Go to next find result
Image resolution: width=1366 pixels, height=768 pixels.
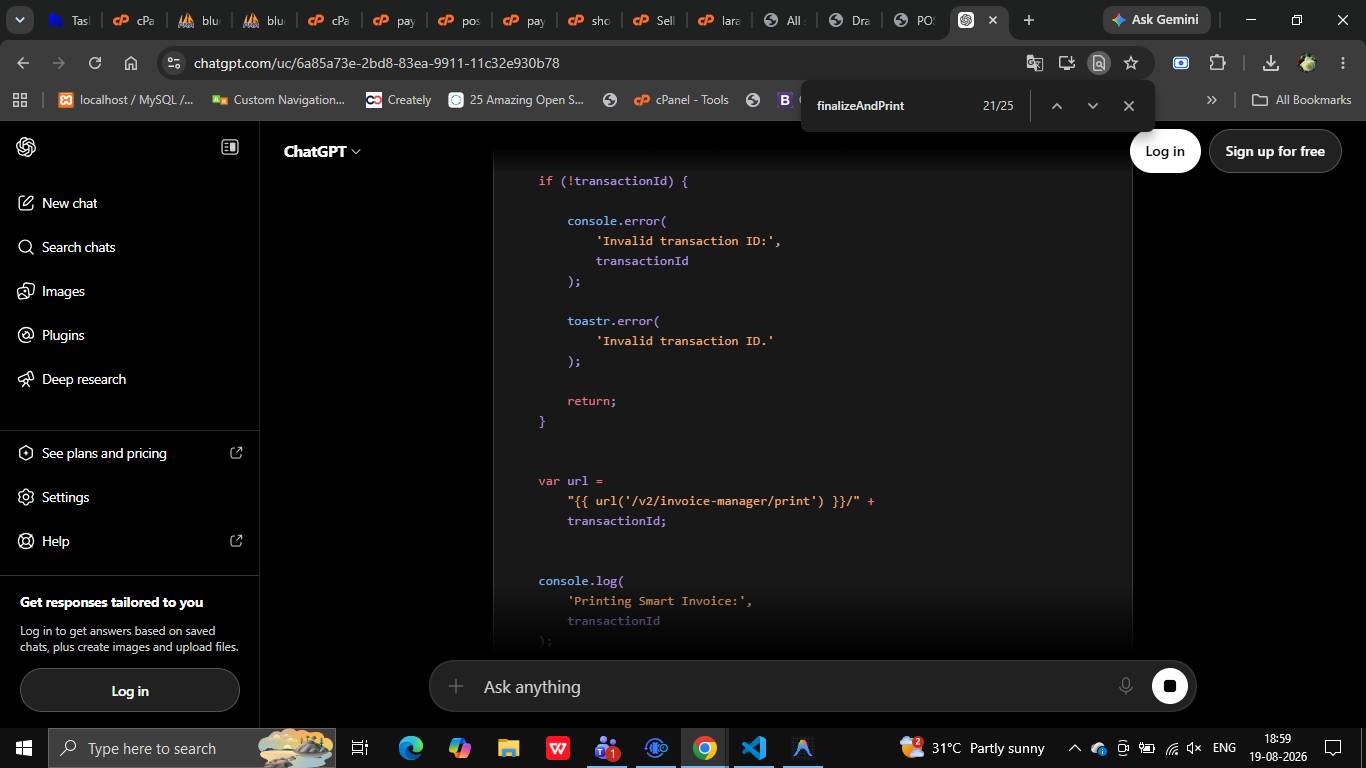1092,105
